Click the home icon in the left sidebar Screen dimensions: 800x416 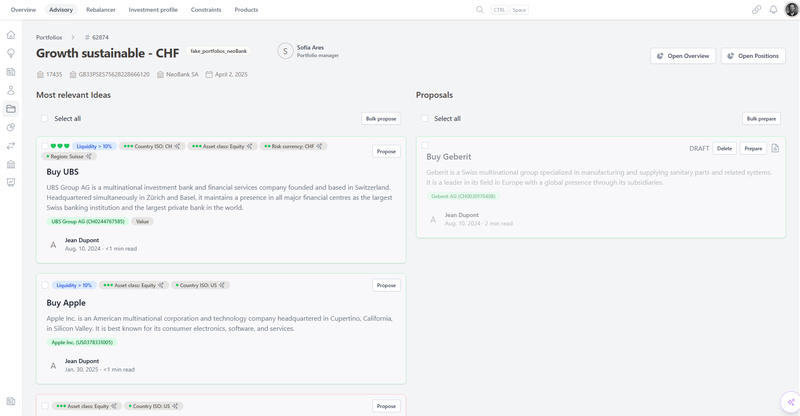click(11, 35)
